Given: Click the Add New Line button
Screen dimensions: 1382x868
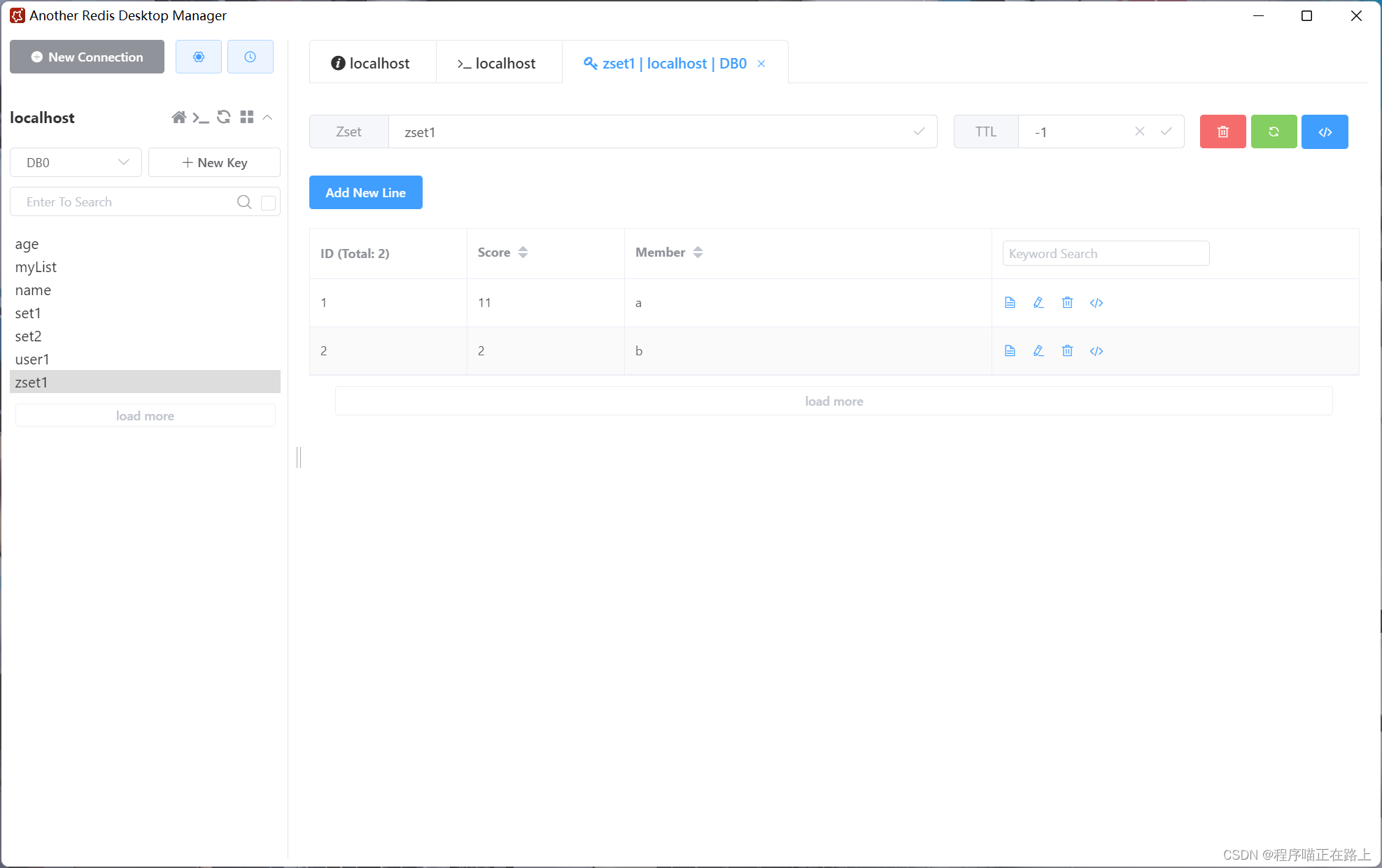Looking at the screenshot, I should (365, 192).
